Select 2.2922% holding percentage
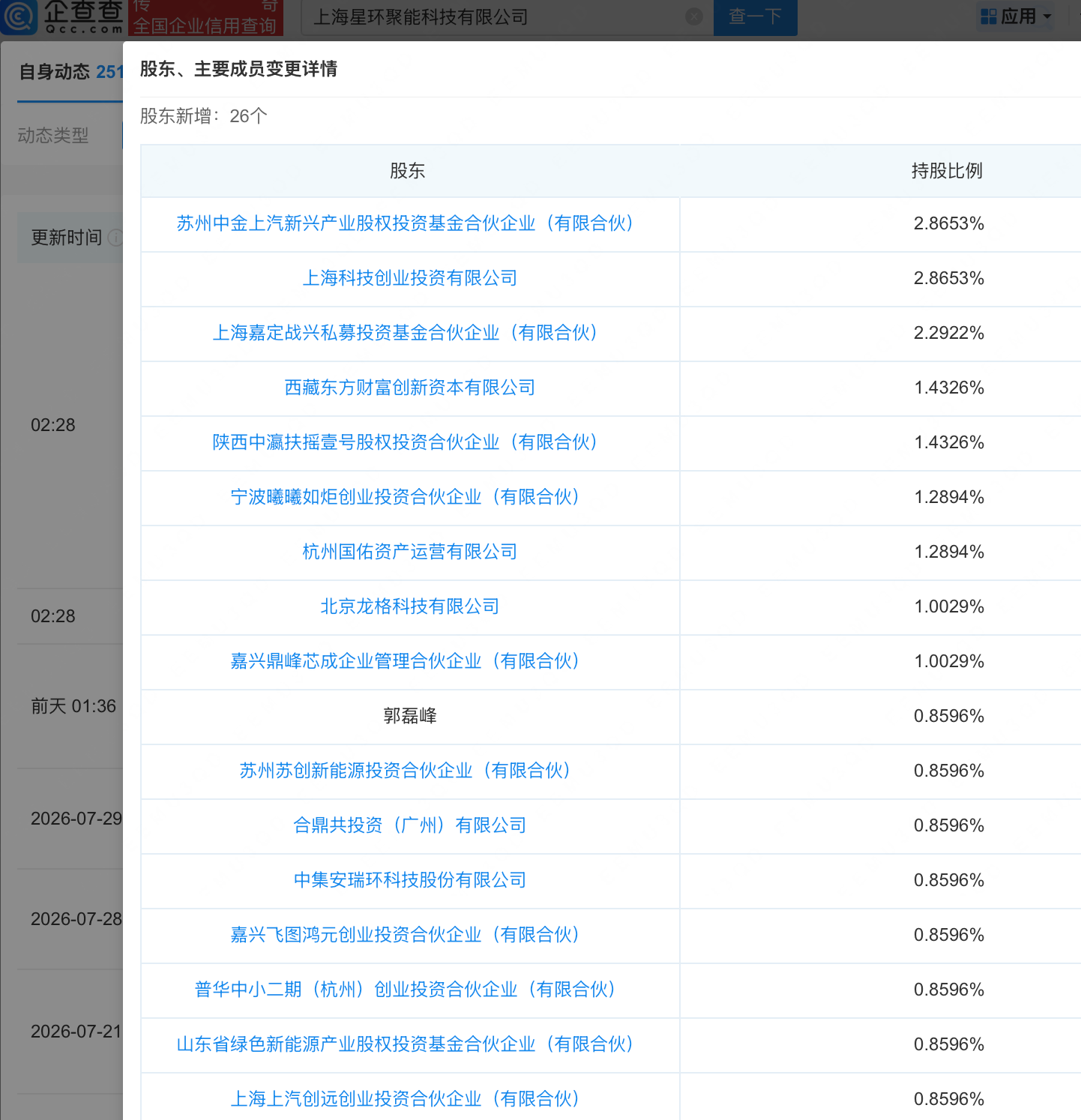 [949, 333]
